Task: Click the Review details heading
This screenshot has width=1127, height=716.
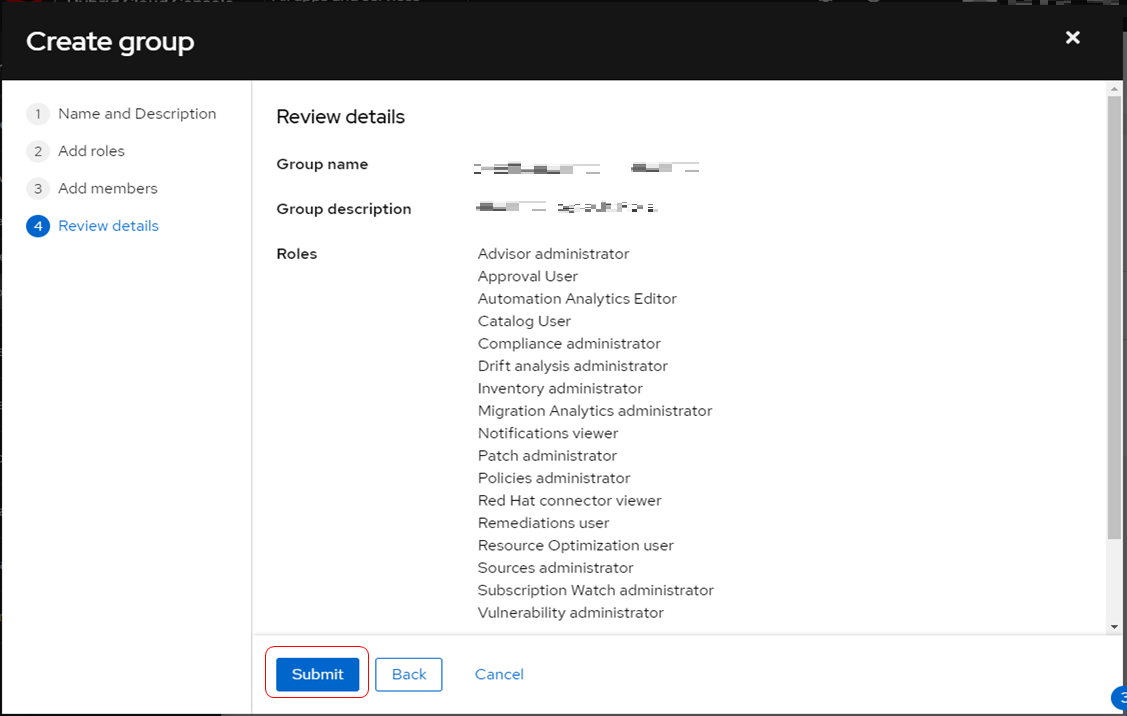Action: (341, 116)
